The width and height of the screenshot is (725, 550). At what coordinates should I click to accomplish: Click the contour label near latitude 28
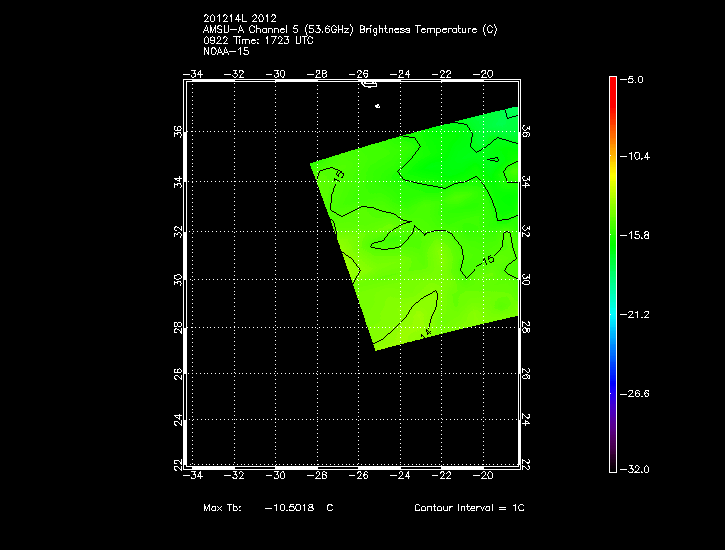click(425, 331)
